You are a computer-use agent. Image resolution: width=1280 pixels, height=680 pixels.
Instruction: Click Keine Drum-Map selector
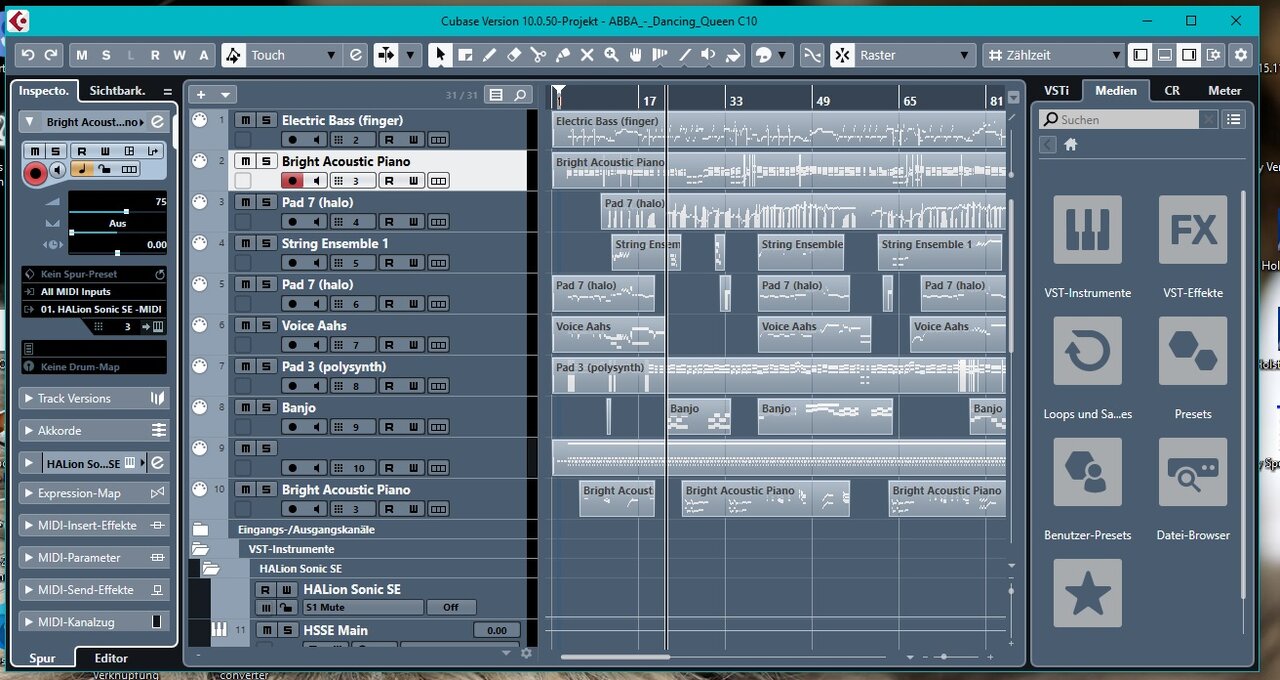(94, 366)
